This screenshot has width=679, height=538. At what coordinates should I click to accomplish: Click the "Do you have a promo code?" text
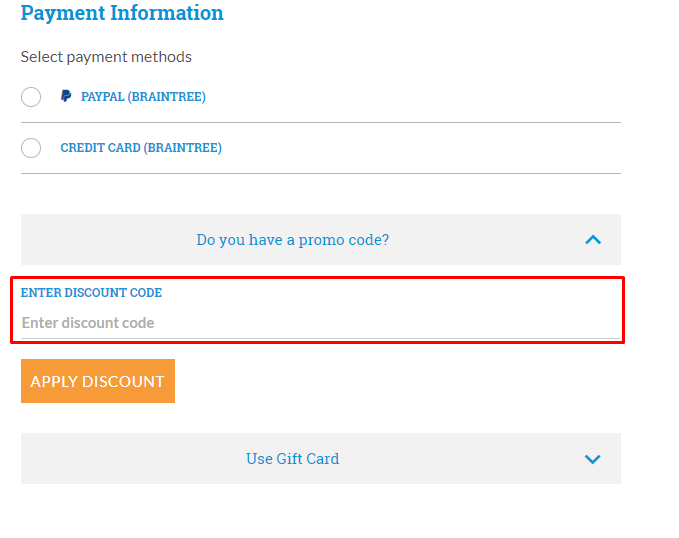[x=292, y=240]
